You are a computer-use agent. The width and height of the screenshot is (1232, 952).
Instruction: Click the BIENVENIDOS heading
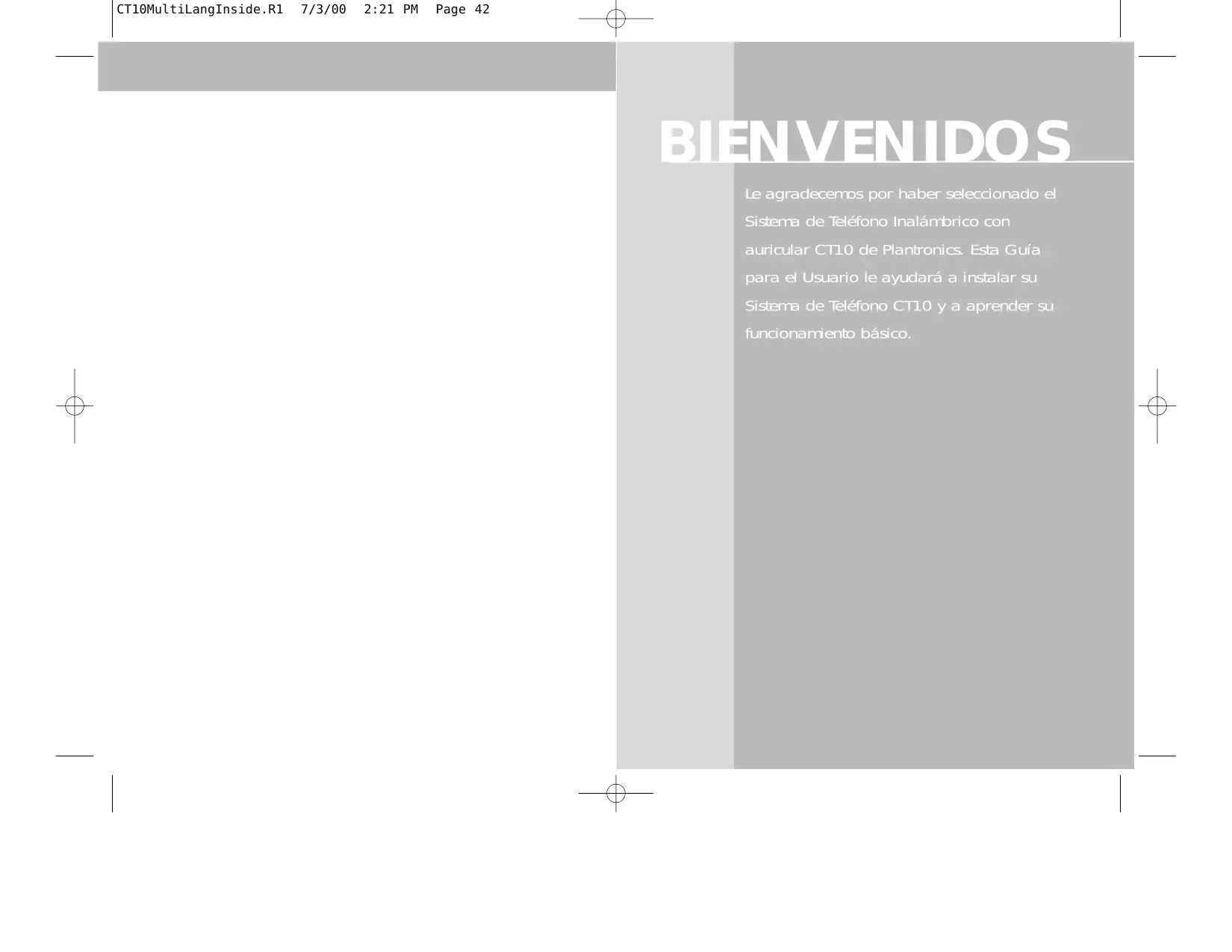point(864,142)
